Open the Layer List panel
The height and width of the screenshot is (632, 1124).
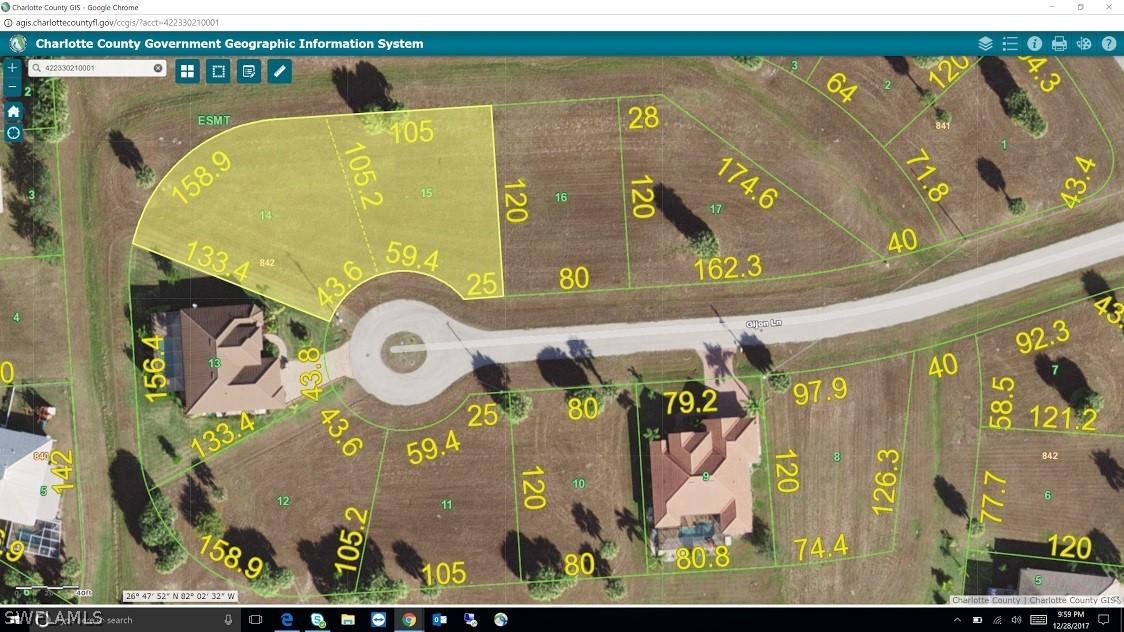click(x=985, y=44)
